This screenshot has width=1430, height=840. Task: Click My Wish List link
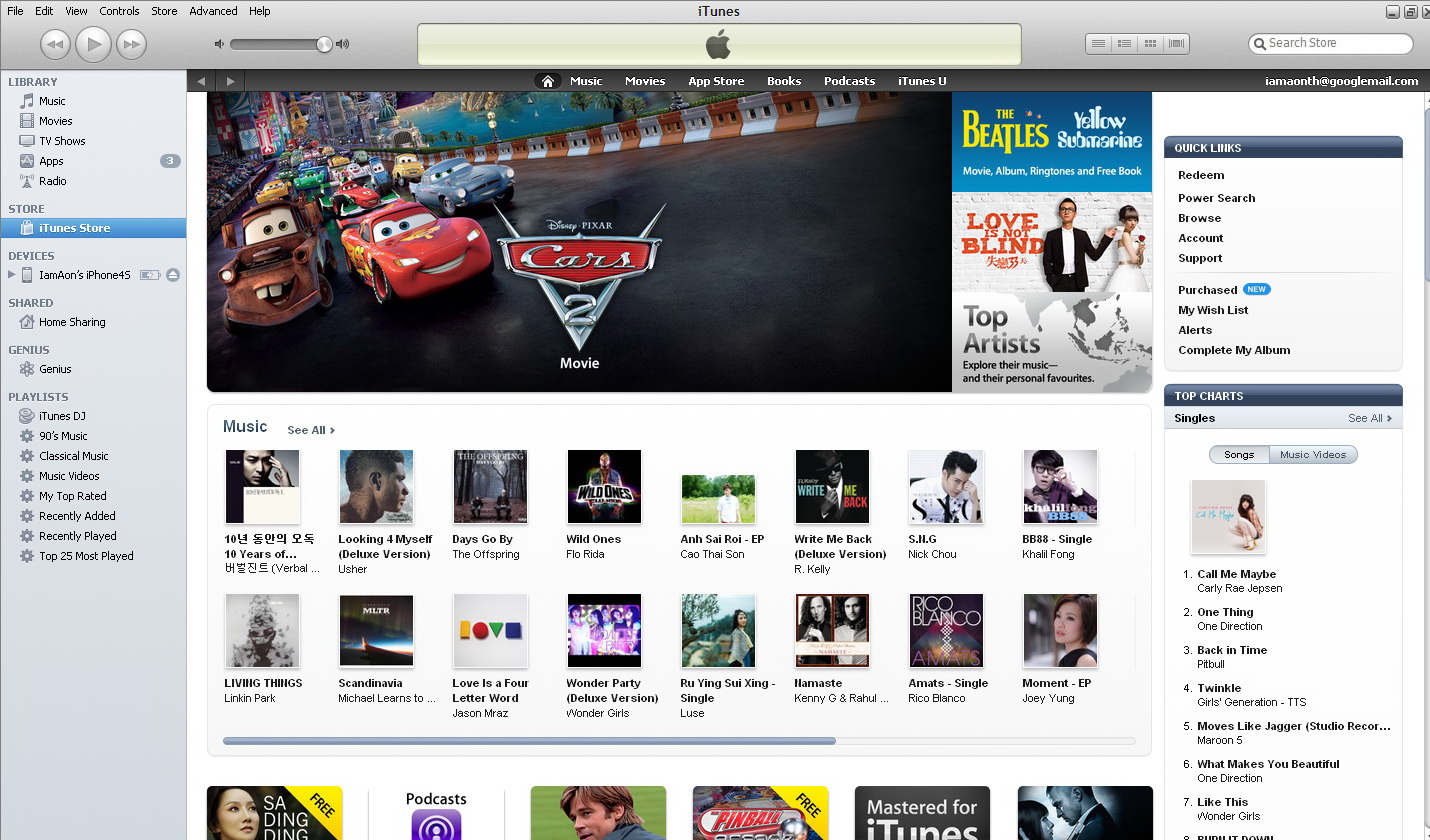click(1213, 310)
